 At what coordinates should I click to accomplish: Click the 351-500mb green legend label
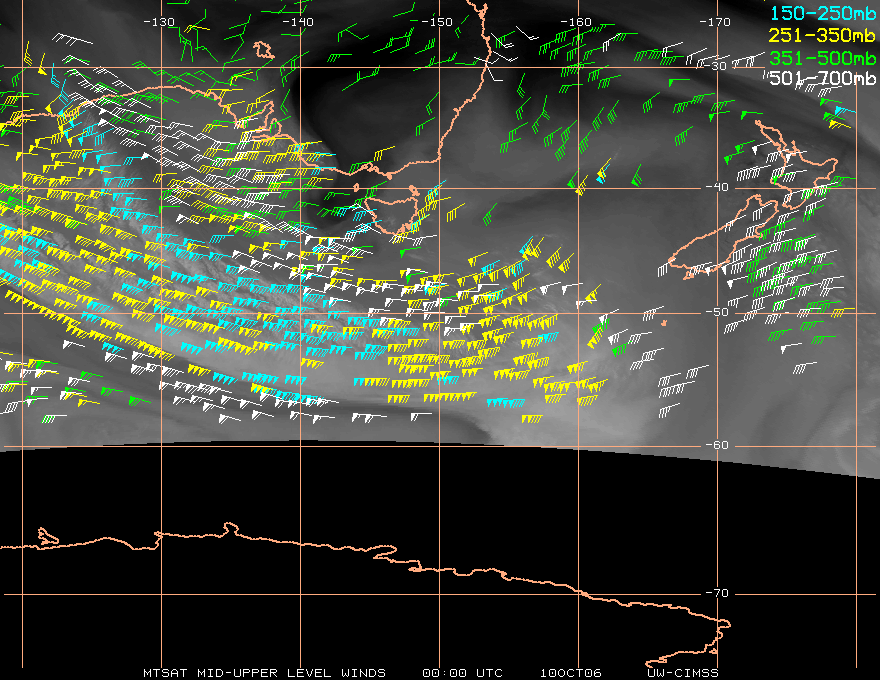point(823,57)
